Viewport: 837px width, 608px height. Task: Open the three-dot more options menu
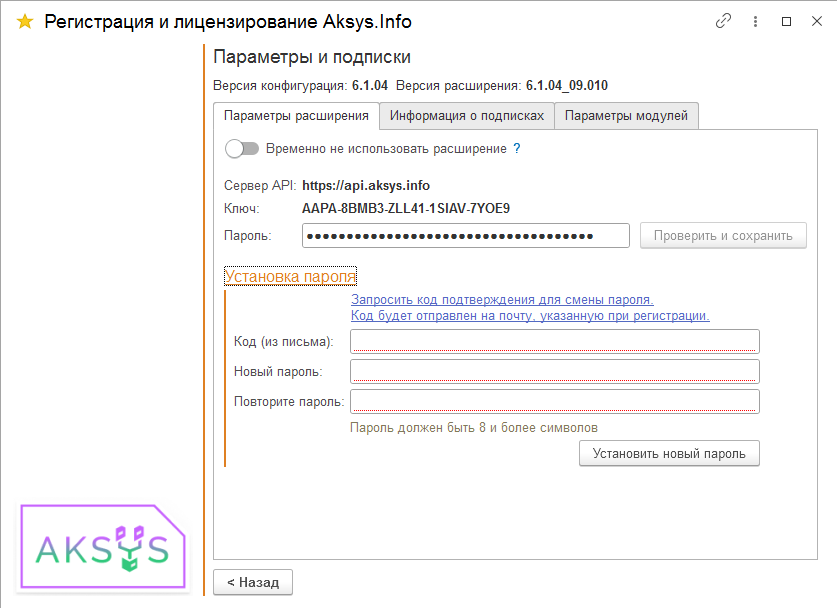(x=755, y=21)
